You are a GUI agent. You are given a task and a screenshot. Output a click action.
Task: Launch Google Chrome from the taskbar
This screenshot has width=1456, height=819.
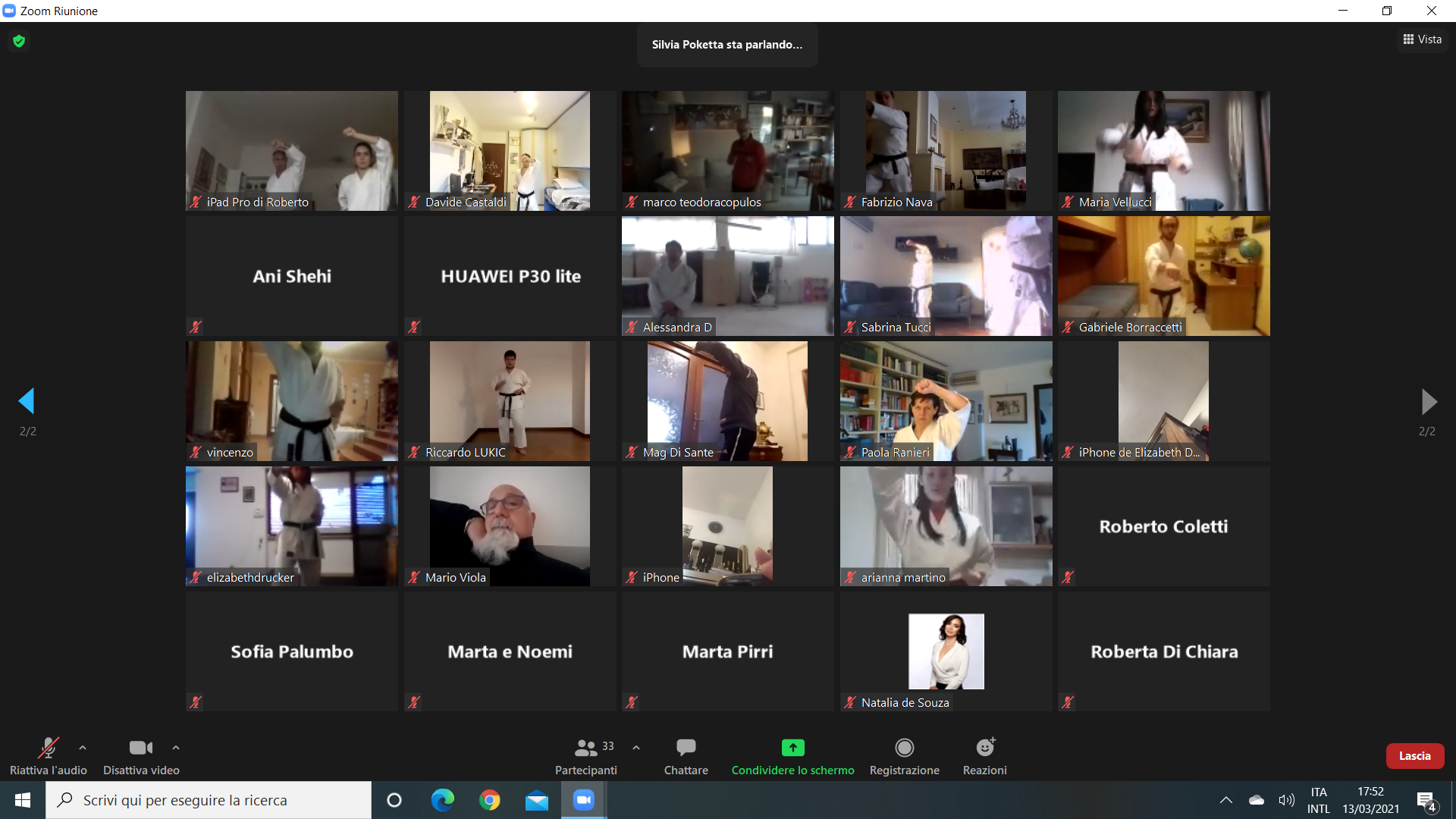(x=490, y=800)
